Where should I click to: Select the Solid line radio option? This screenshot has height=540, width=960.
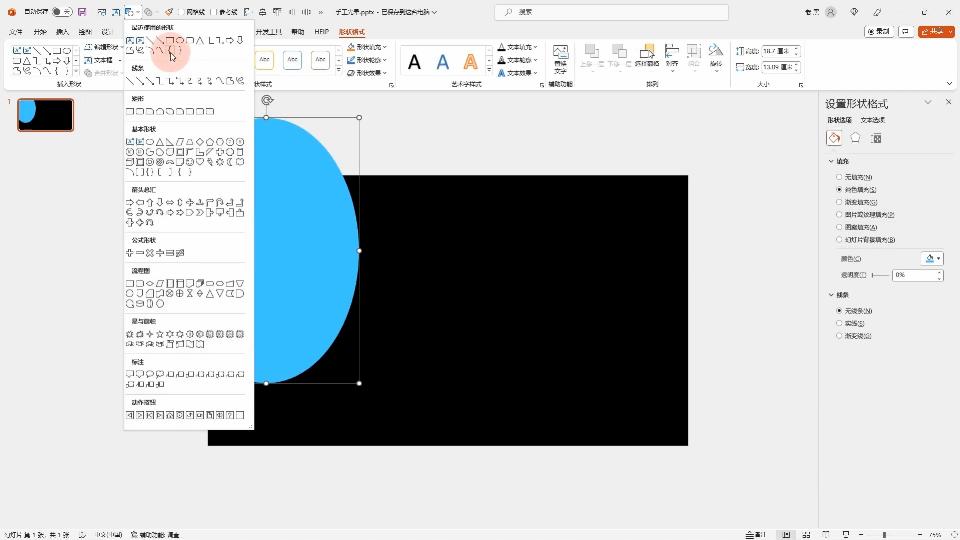point(839,323)
